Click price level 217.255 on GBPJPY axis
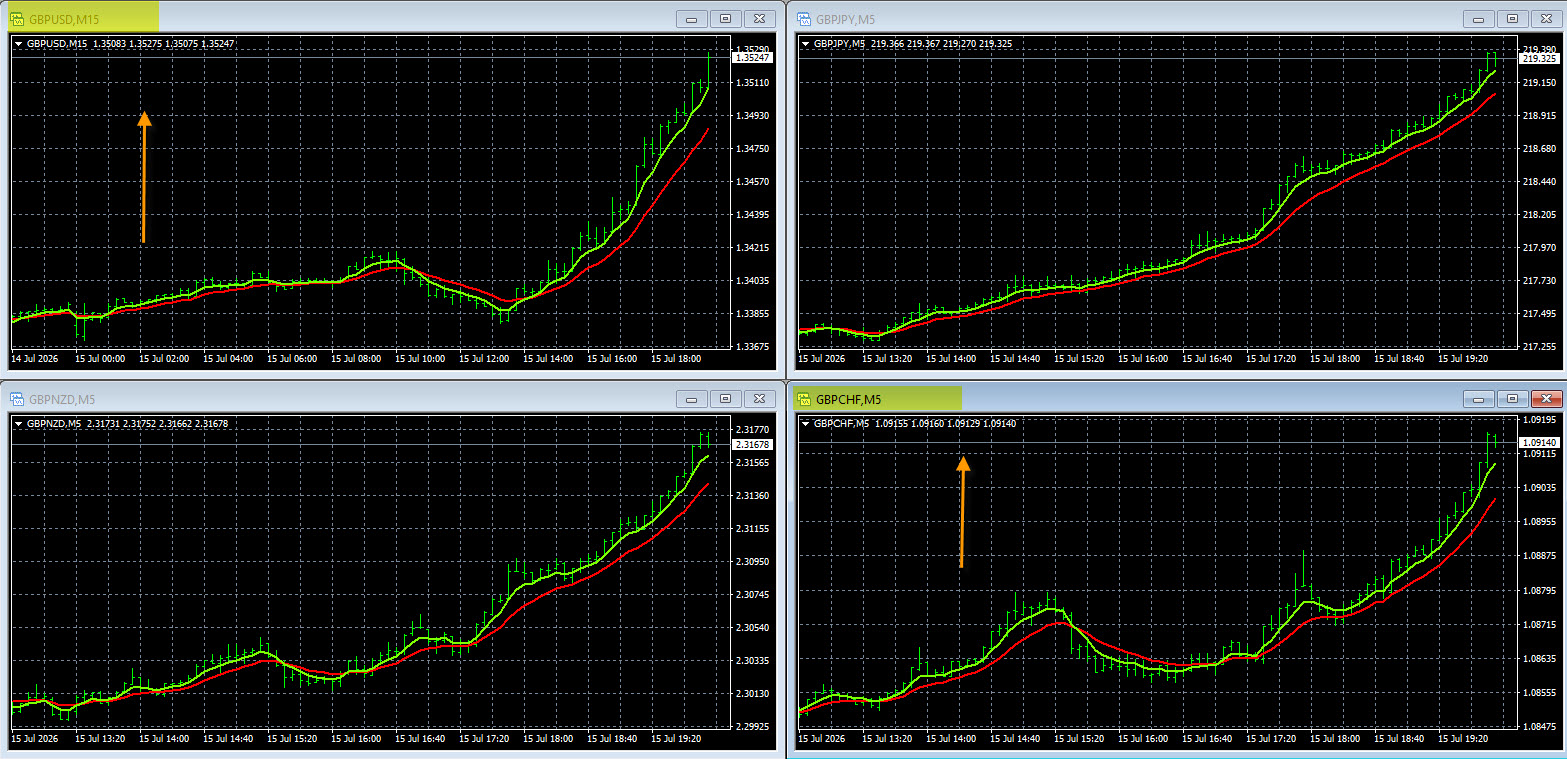1567x759 pixels. [1540, 347]
